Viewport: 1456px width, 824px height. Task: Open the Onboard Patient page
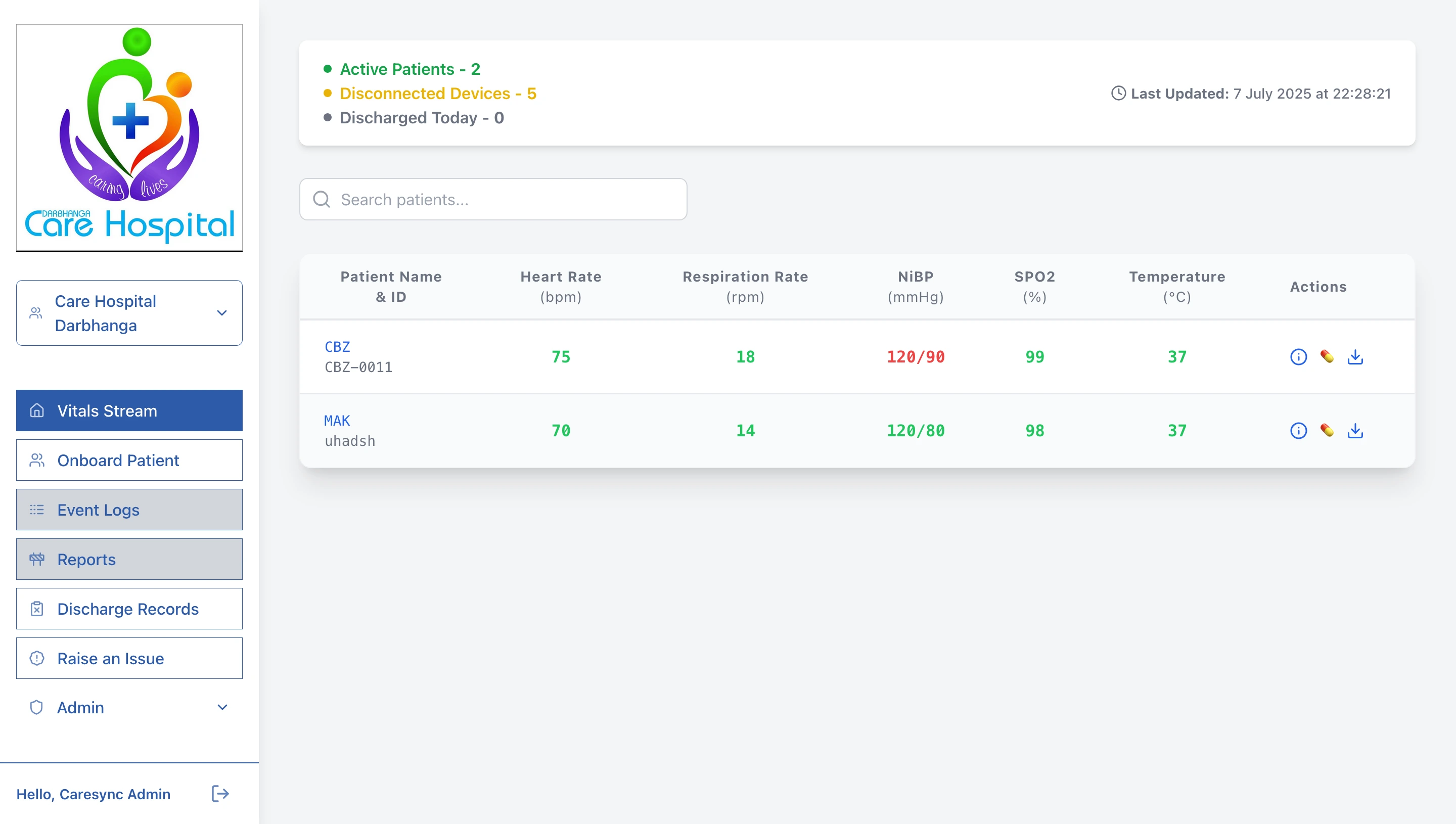pos(129,460)
